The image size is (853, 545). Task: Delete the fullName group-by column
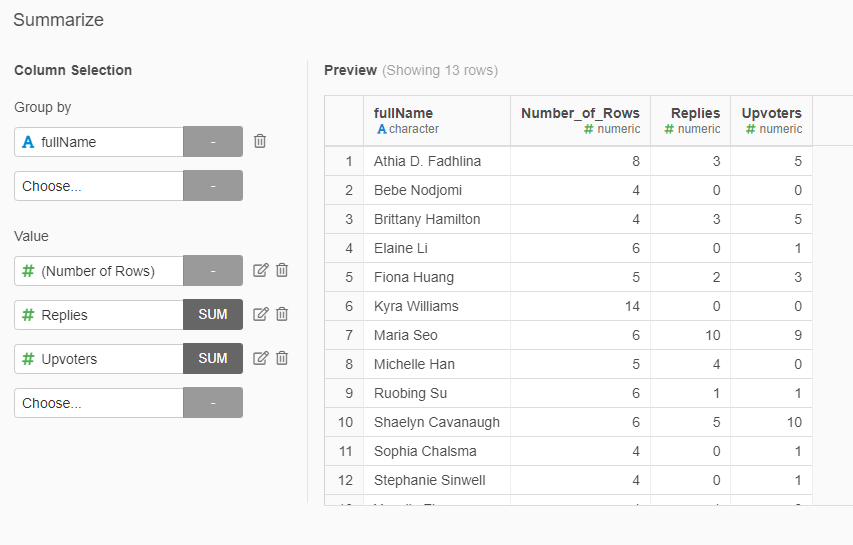click(x=260, y=141)
